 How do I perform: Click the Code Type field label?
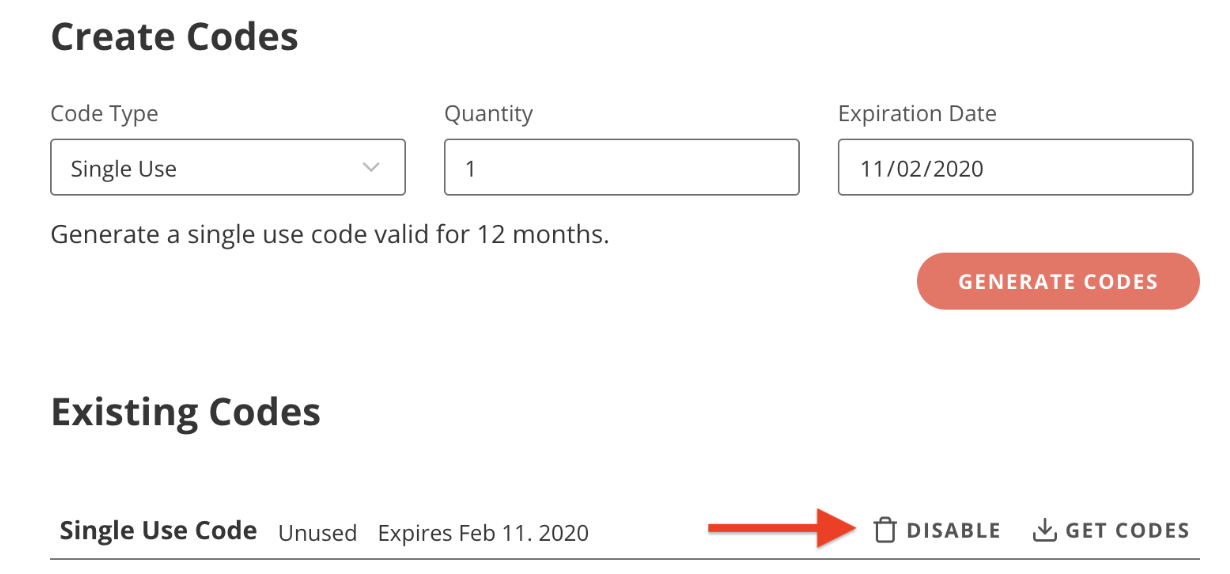pyautogui.click(x=104, y=114)
